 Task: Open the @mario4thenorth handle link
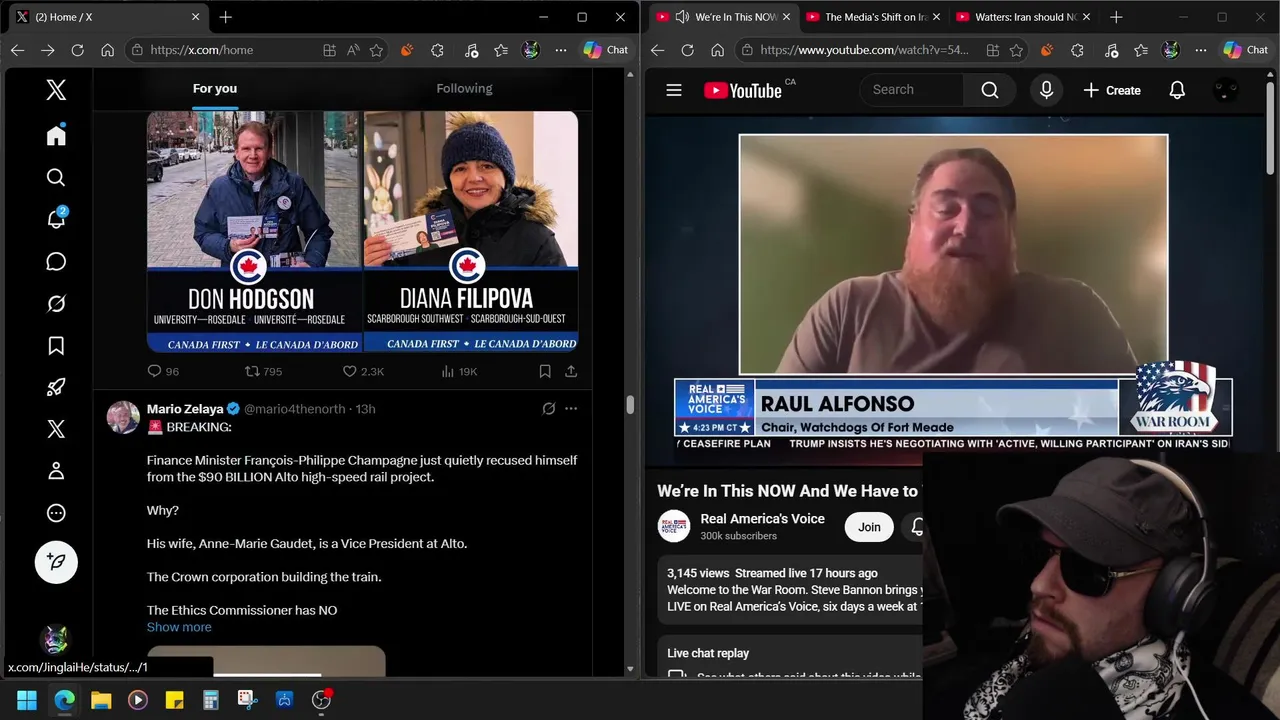tap(295, 408)
